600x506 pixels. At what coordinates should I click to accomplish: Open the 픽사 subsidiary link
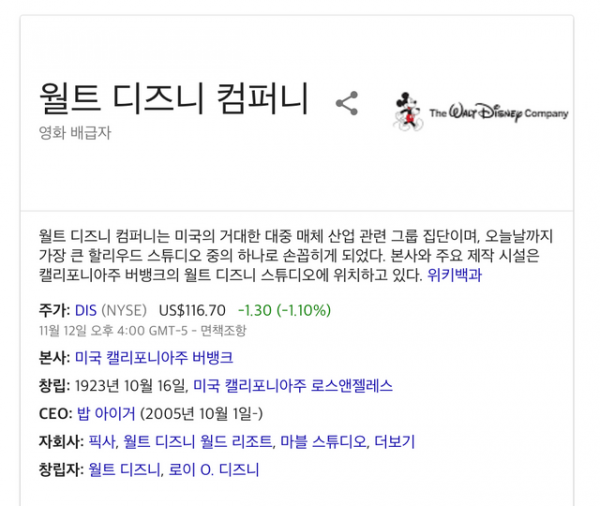pyautogui.click(x=102, y=442)
